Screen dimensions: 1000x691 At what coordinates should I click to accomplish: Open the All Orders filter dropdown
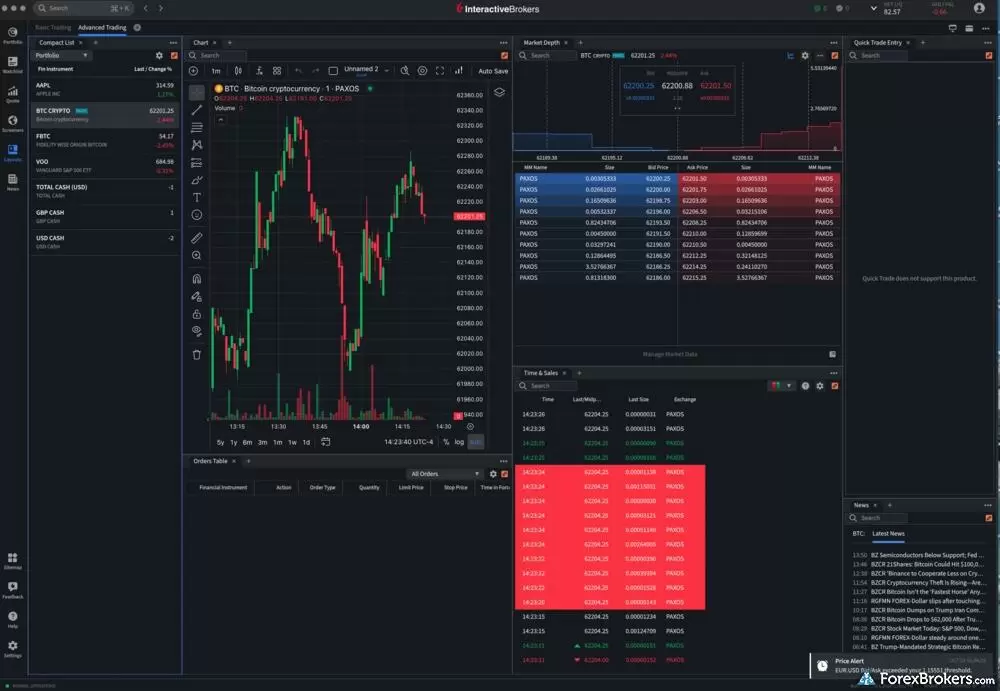[445, 474]
